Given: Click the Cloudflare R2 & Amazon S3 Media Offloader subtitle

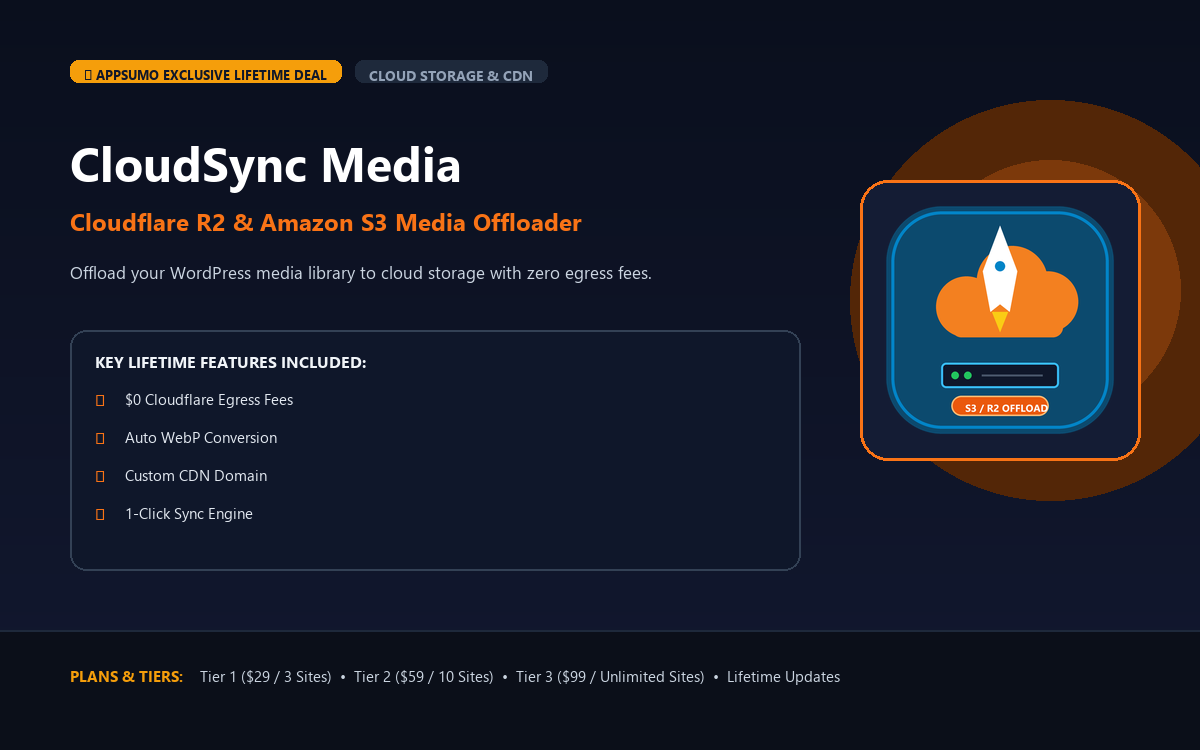Looking at the screenshot, I should tap(326, 223).
